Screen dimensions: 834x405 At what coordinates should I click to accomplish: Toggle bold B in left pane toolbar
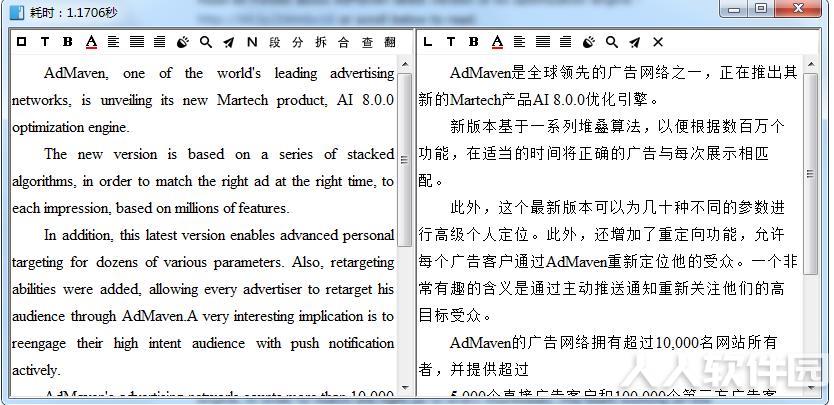(x=68, y=42)
